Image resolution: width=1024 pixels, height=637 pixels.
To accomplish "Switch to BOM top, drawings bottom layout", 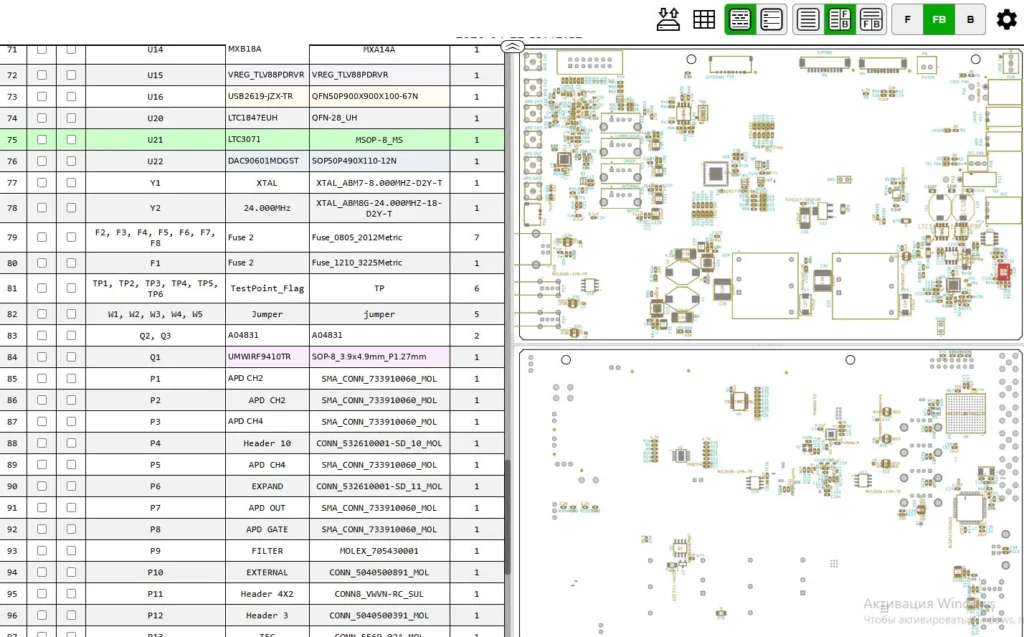I will tap(871, 20).
